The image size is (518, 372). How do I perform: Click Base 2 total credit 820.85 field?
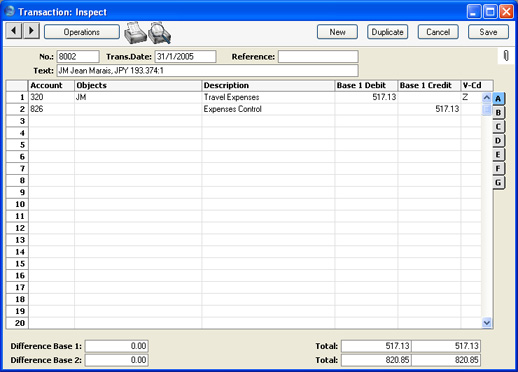pos(446,360)
